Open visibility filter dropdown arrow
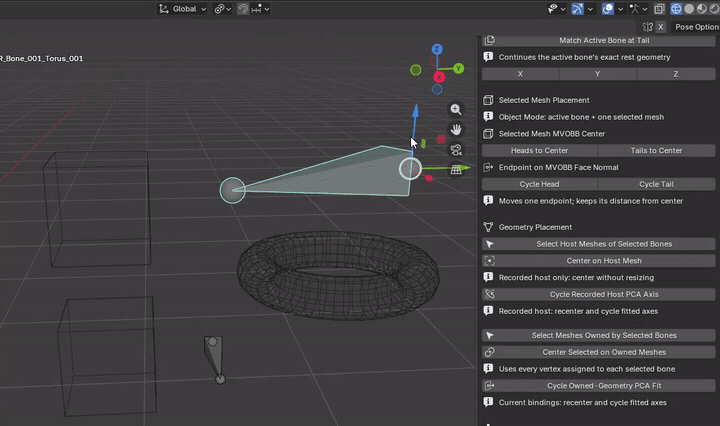Screen dimensions: 720x426 pos(563,9)
